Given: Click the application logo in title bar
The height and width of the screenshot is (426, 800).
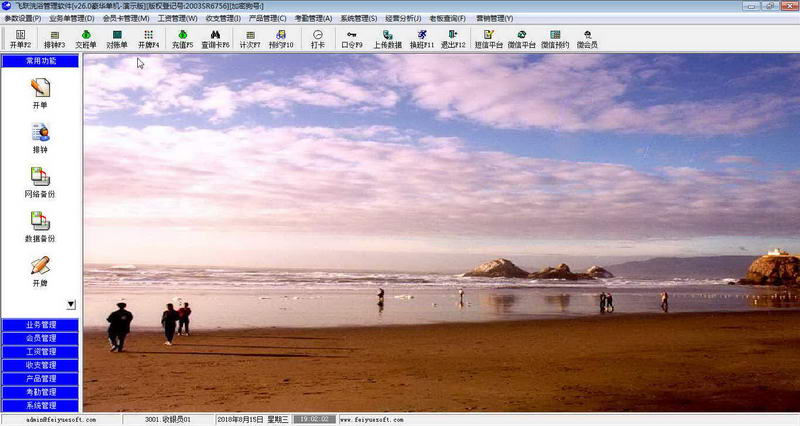Looking at the screenshot, I should point(7,6).
